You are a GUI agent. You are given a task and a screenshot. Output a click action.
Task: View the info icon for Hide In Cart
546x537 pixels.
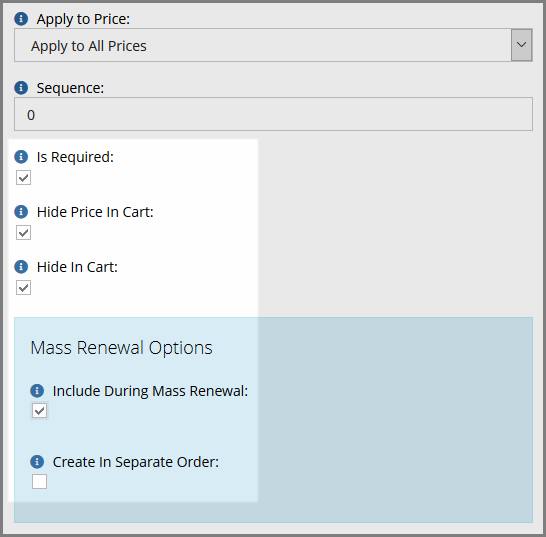(x=21, y=267)
